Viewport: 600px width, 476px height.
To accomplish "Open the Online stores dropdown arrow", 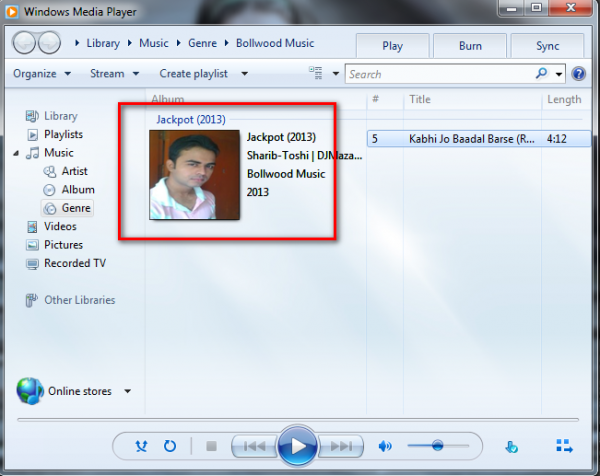I will (127, 391).
